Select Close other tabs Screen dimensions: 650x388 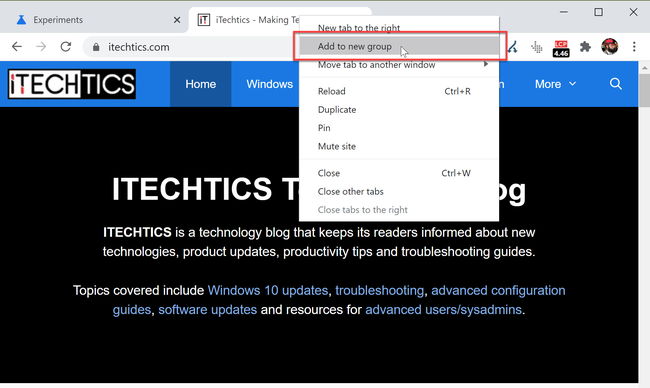pyautogui.click(x=399, y=191)
